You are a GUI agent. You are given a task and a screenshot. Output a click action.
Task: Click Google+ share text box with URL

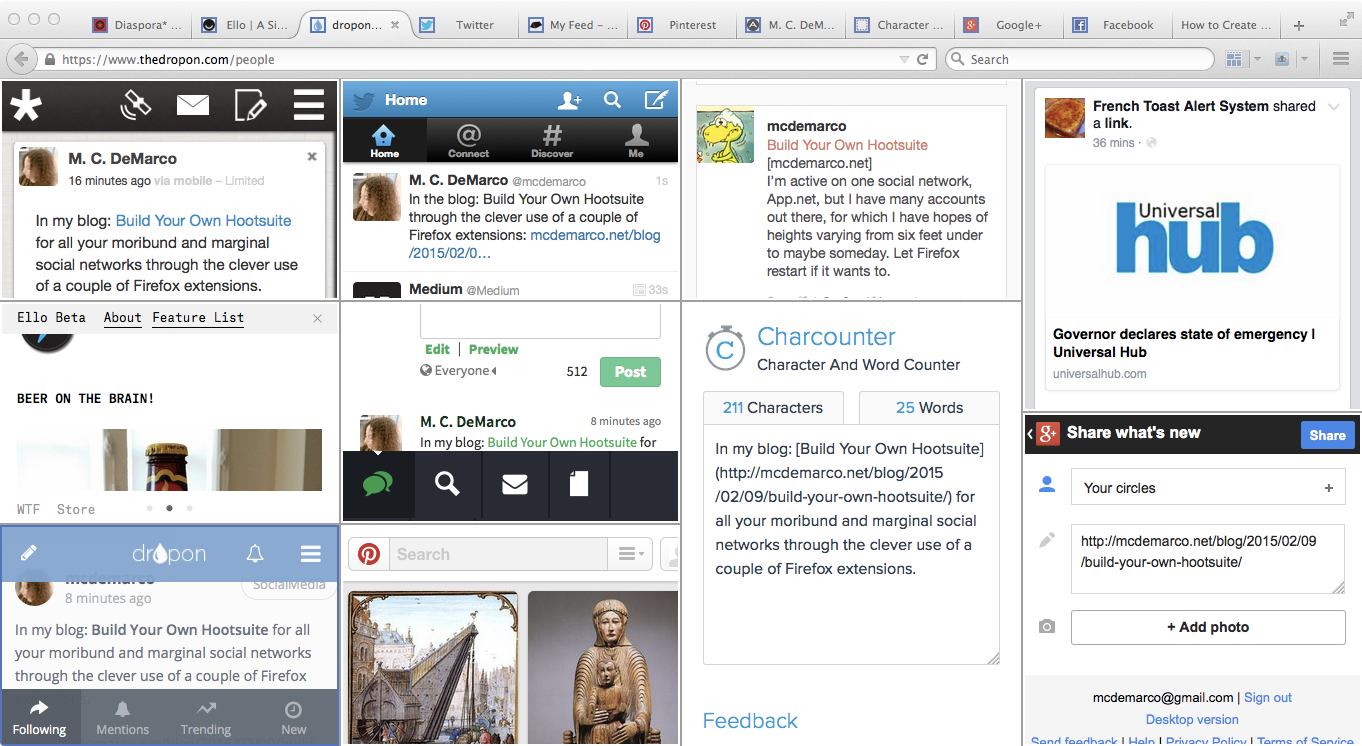1208,559
